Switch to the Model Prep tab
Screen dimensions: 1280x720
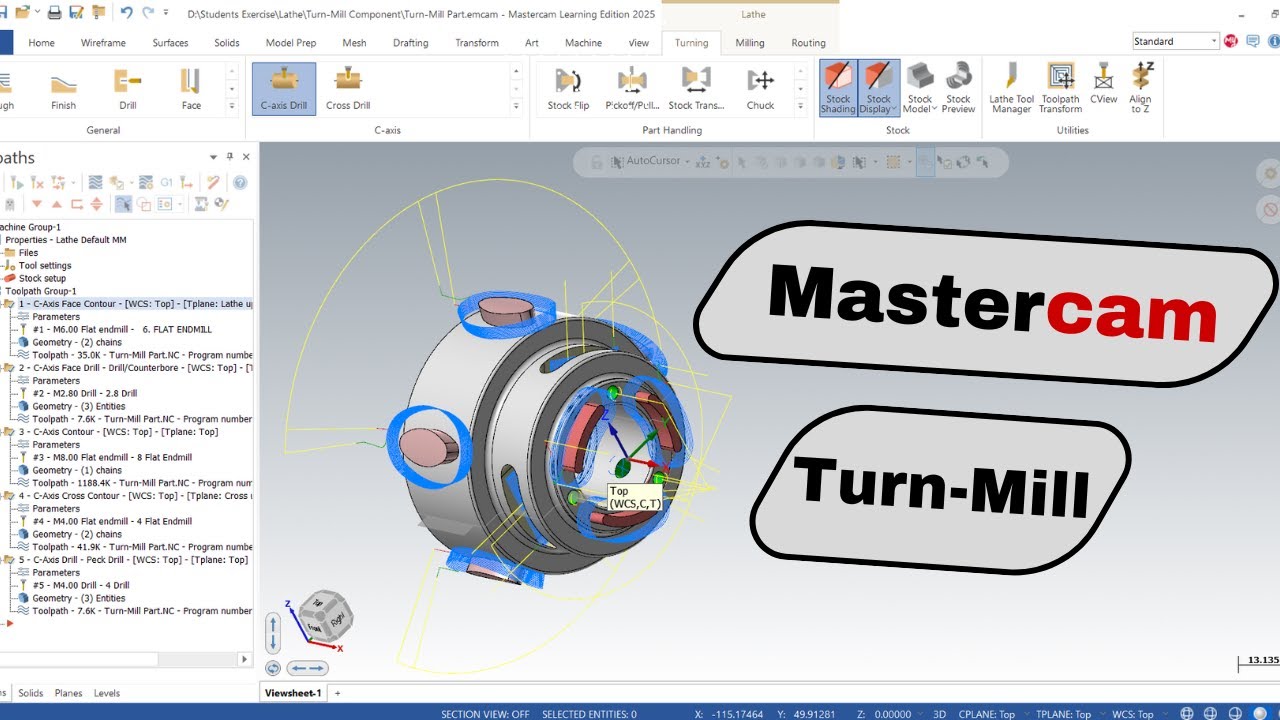[x=291, y=43]
